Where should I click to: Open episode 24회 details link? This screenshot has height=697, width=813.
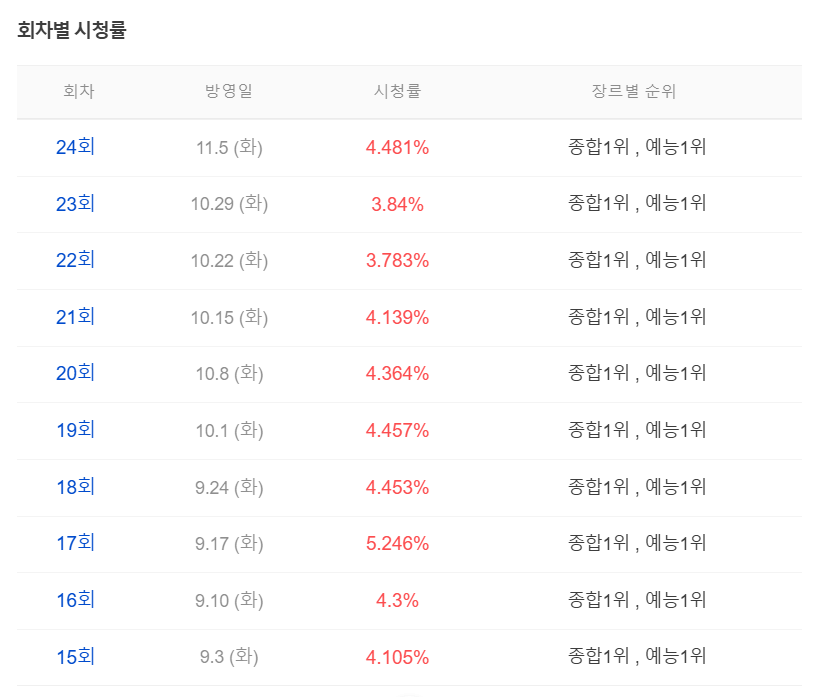76,147
